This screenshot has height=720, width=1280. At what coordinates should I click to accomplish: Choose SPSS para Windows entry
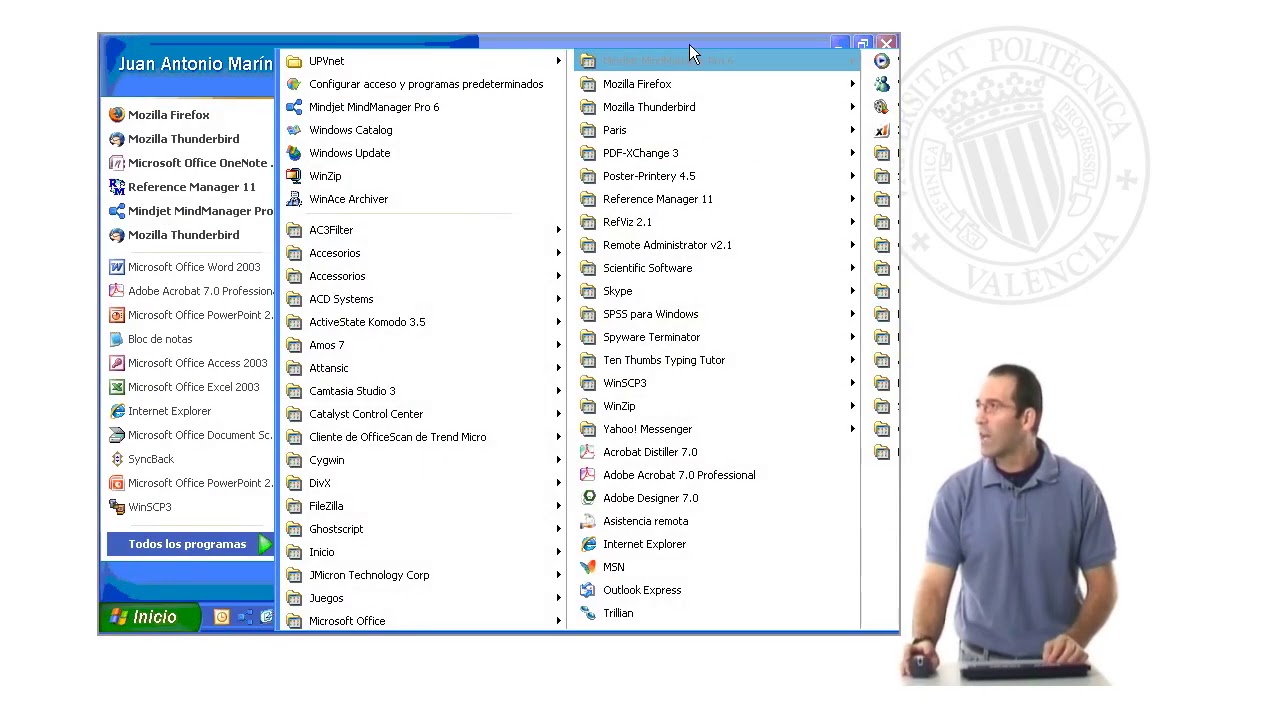click(718, 314)
